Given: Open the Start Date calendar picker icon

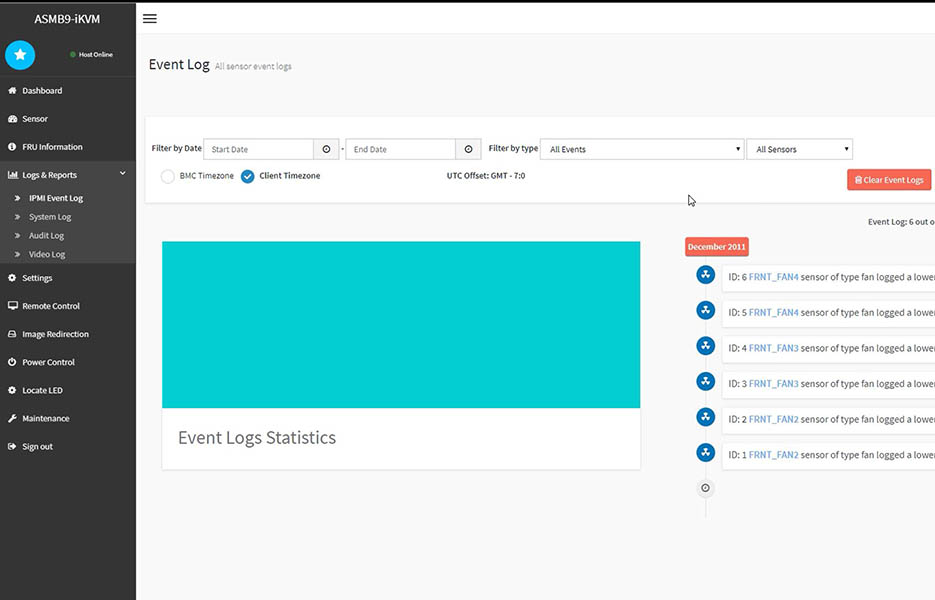Looking at the screenshot, I should click(x=326, y=149).
